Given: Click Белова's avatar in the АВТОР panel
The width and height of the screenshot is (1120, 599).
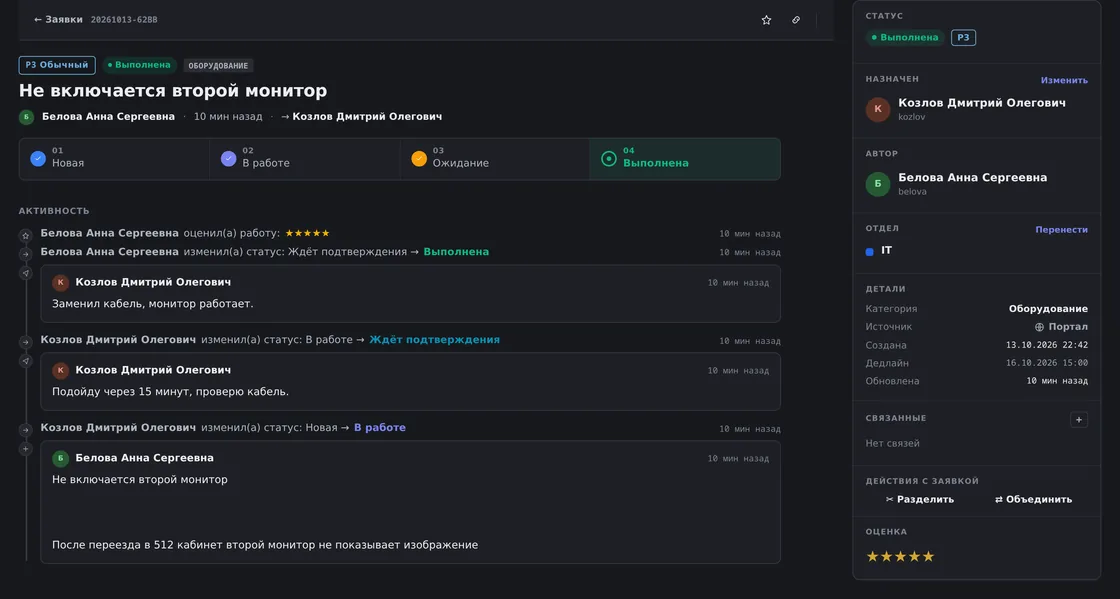Looking at the screenshot, I should coord(878,184).
